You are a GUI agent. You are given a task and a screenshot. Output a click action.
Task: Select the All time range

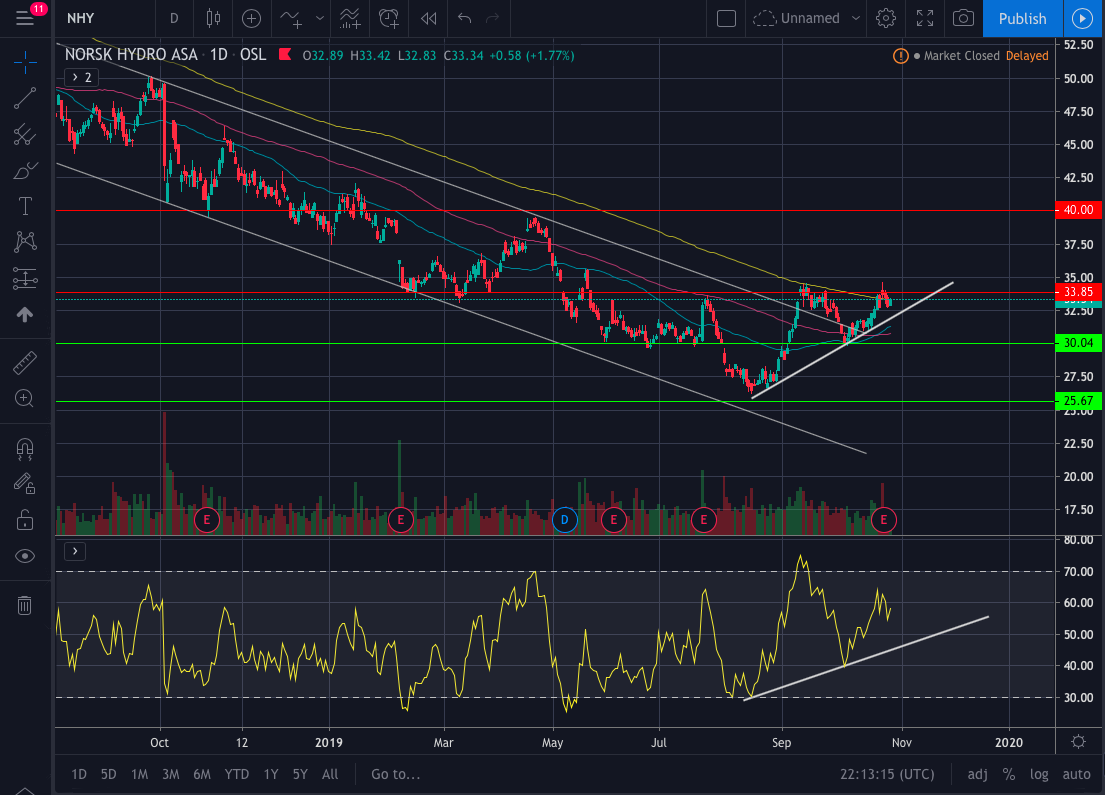(330, 774)
